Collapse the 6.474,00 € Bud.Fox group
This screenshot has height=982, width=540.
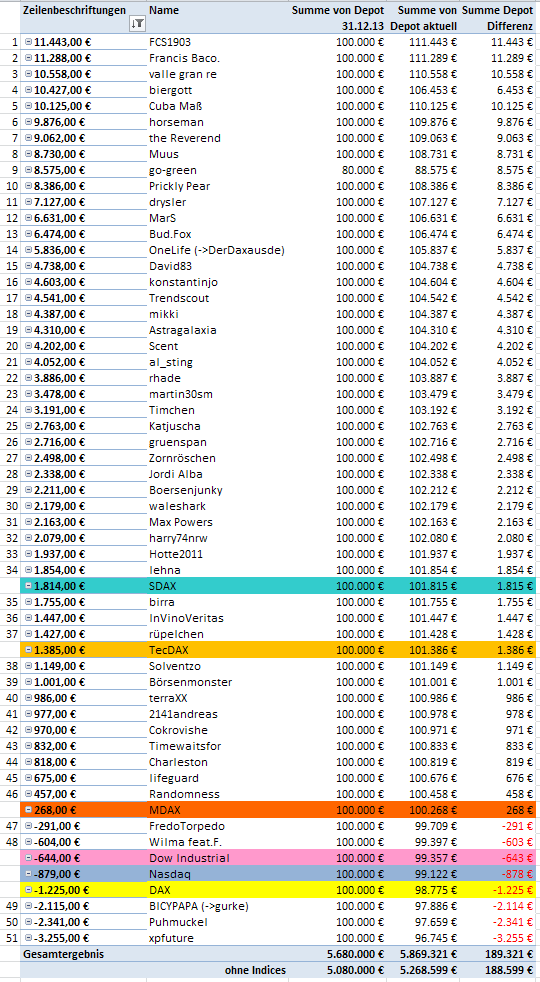pyautogui.click(x=29, y=234)
